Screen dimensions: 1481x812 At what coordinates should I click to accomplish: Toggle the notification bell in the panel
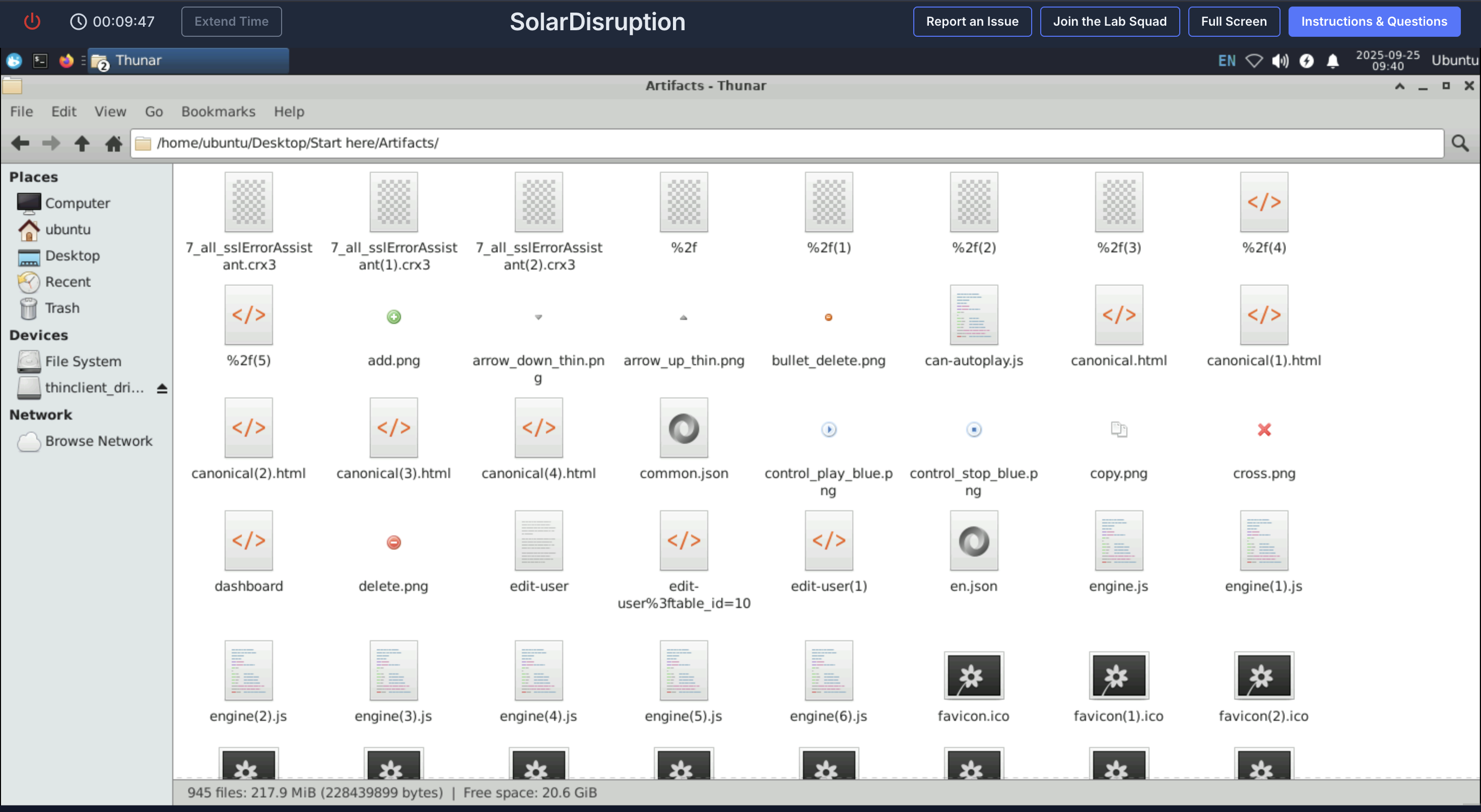tap(1333, 60)
